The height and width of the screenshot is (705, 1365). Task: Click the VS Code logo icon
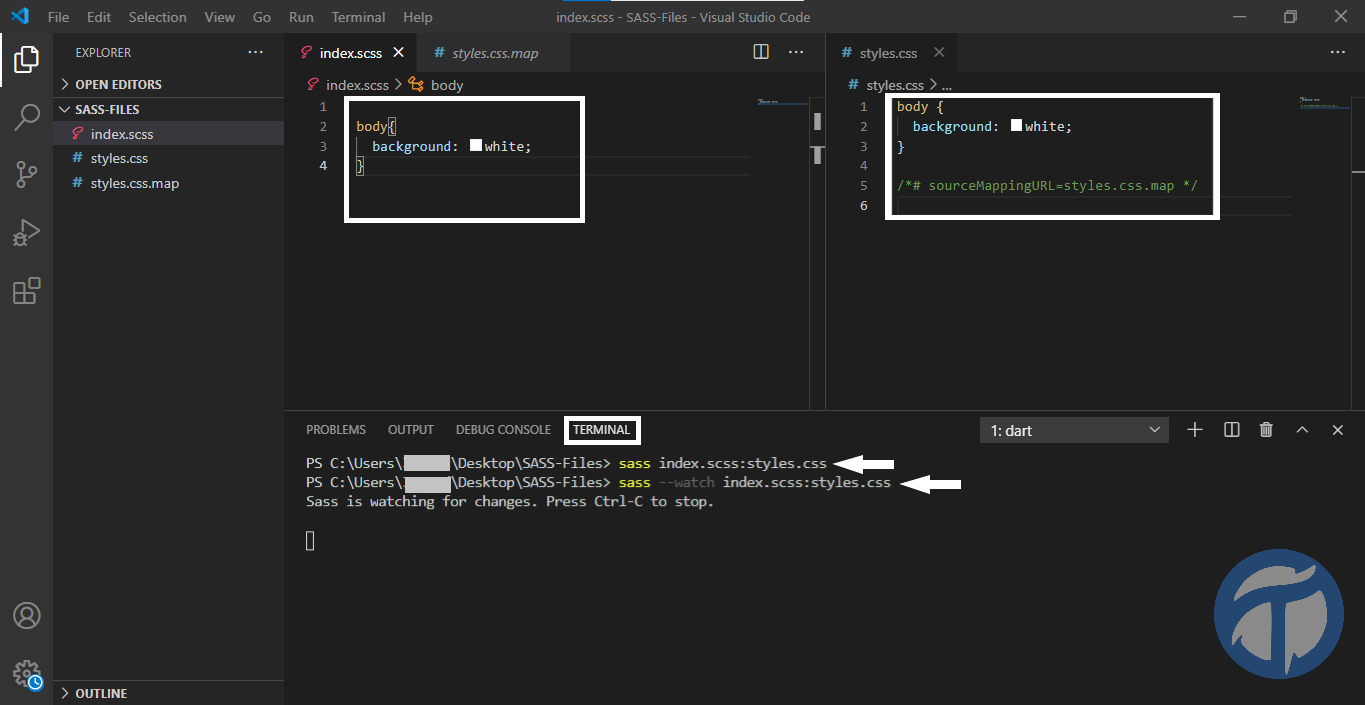(x=19, y=16)
